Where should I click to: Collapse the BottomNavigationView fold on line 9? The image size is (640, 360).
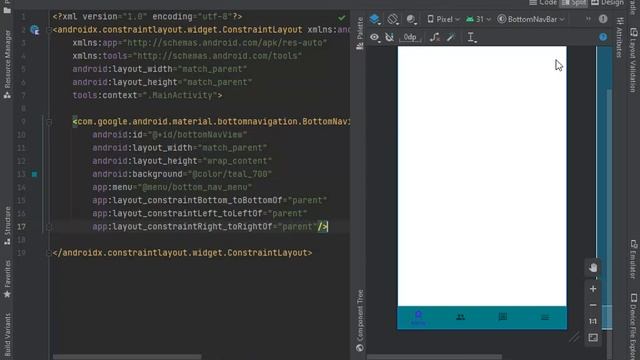[49, 122]
